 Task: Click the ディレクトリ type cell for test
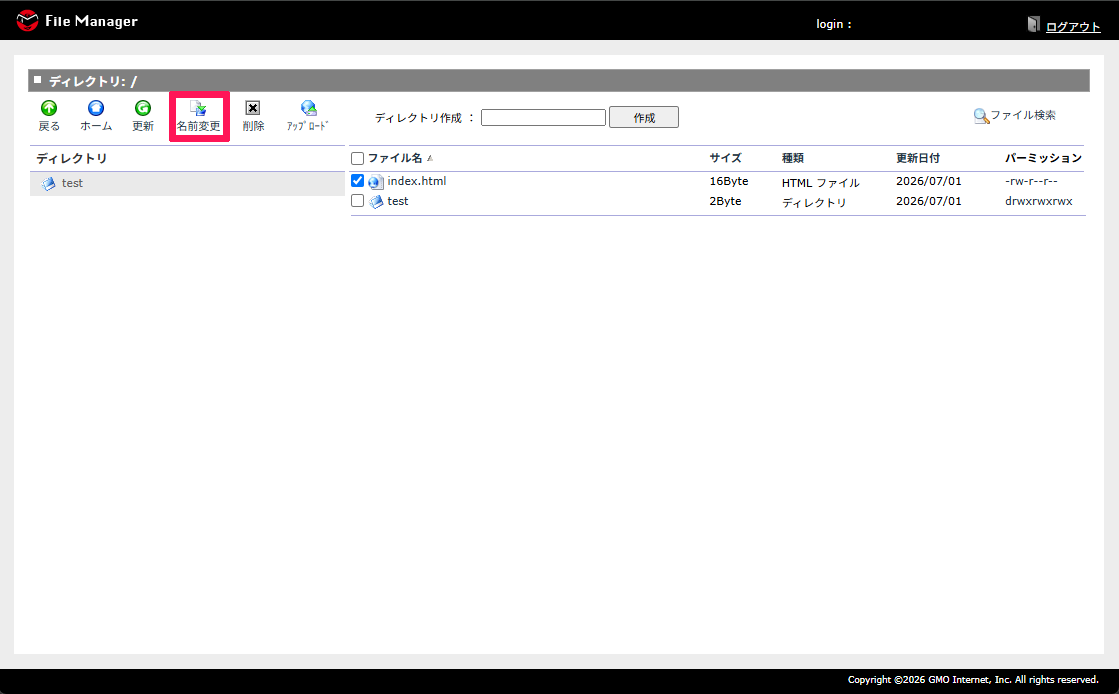pyautogui.click(x=814, y=203)
